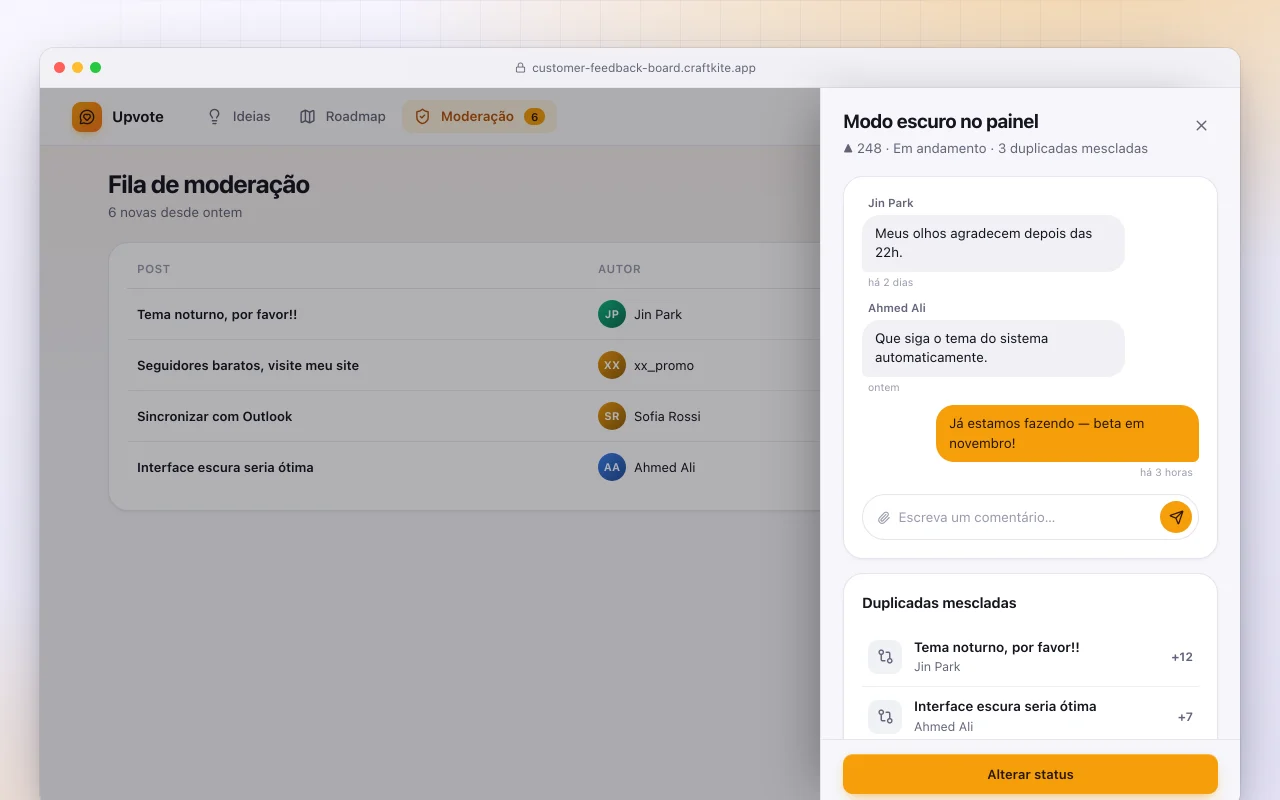Open post Seguidores baratos, visite meu site
Viewport: 1280px width, 800px height.
(248, 365)
